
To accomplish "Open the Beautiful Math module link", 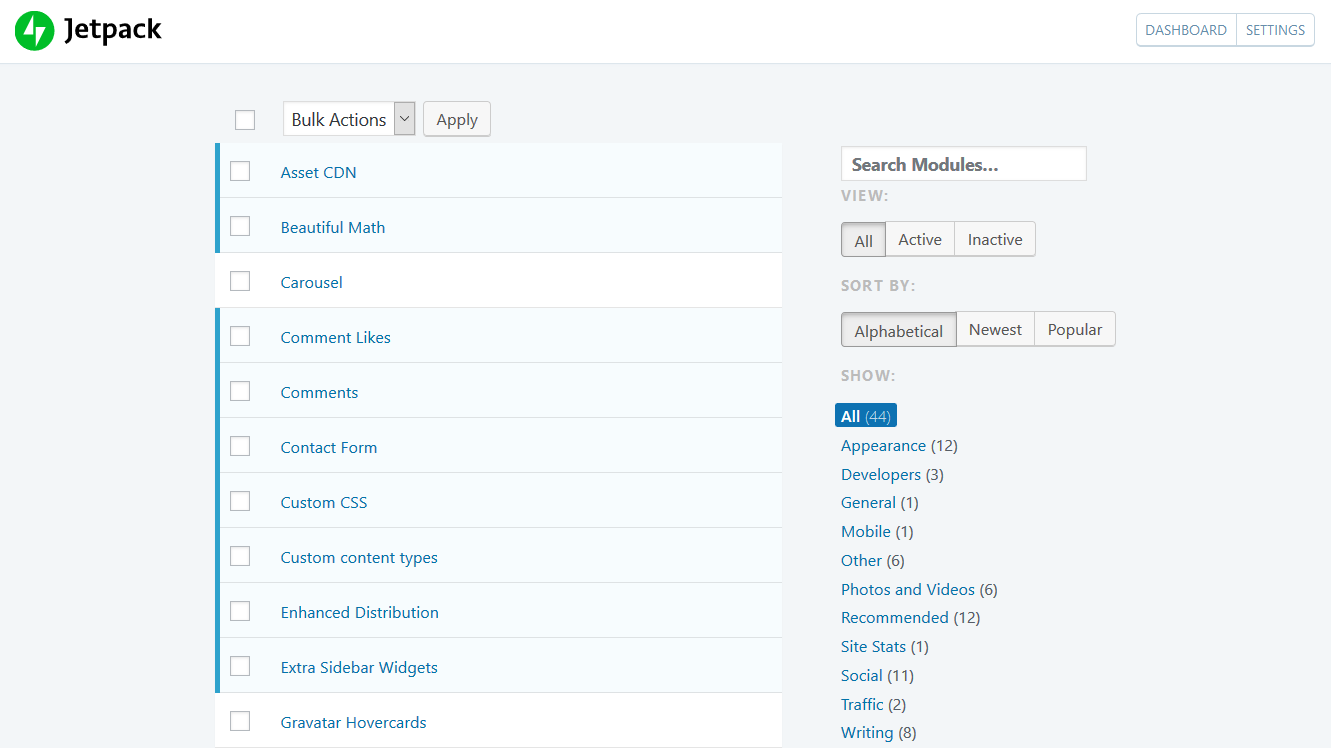I will (333, 227).
